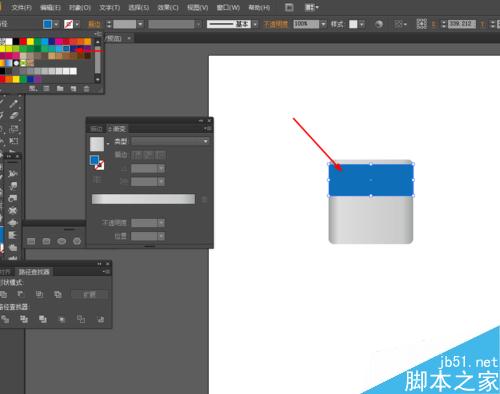500x394 pixels.
Task: Click the 100% opacity field in control bar
Action: coord(306,24)
